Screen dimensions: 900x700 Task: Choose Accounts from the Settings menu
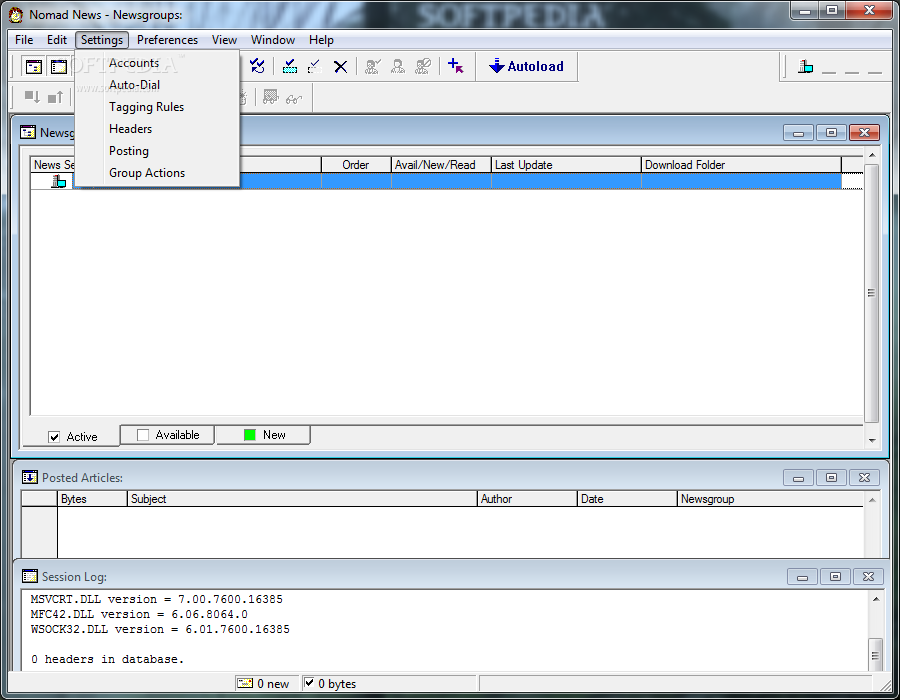157,63
